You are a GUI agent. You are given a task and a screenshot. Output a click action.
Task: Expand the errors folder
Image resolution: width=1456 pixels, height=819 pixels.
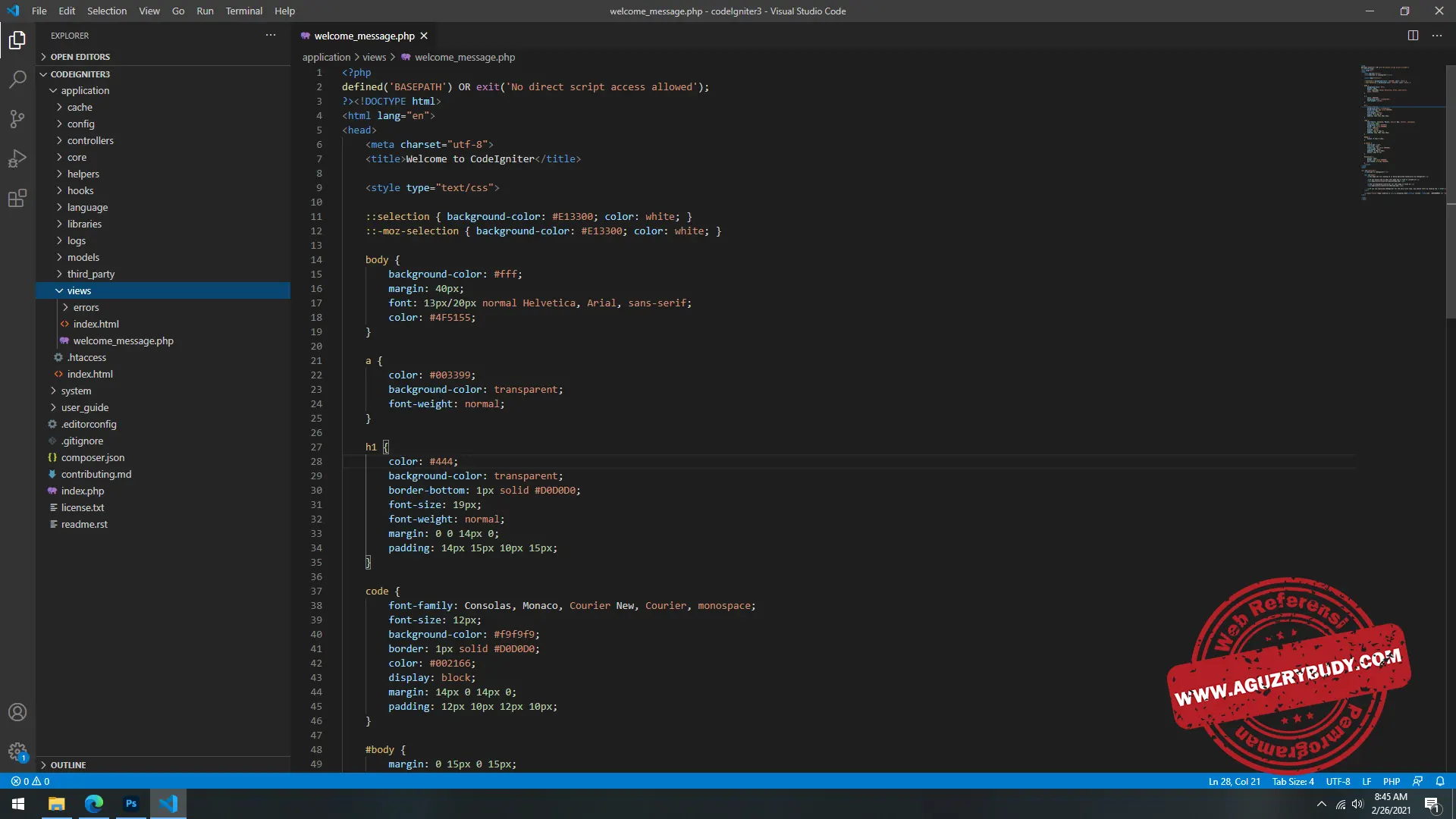click(163, 307)
